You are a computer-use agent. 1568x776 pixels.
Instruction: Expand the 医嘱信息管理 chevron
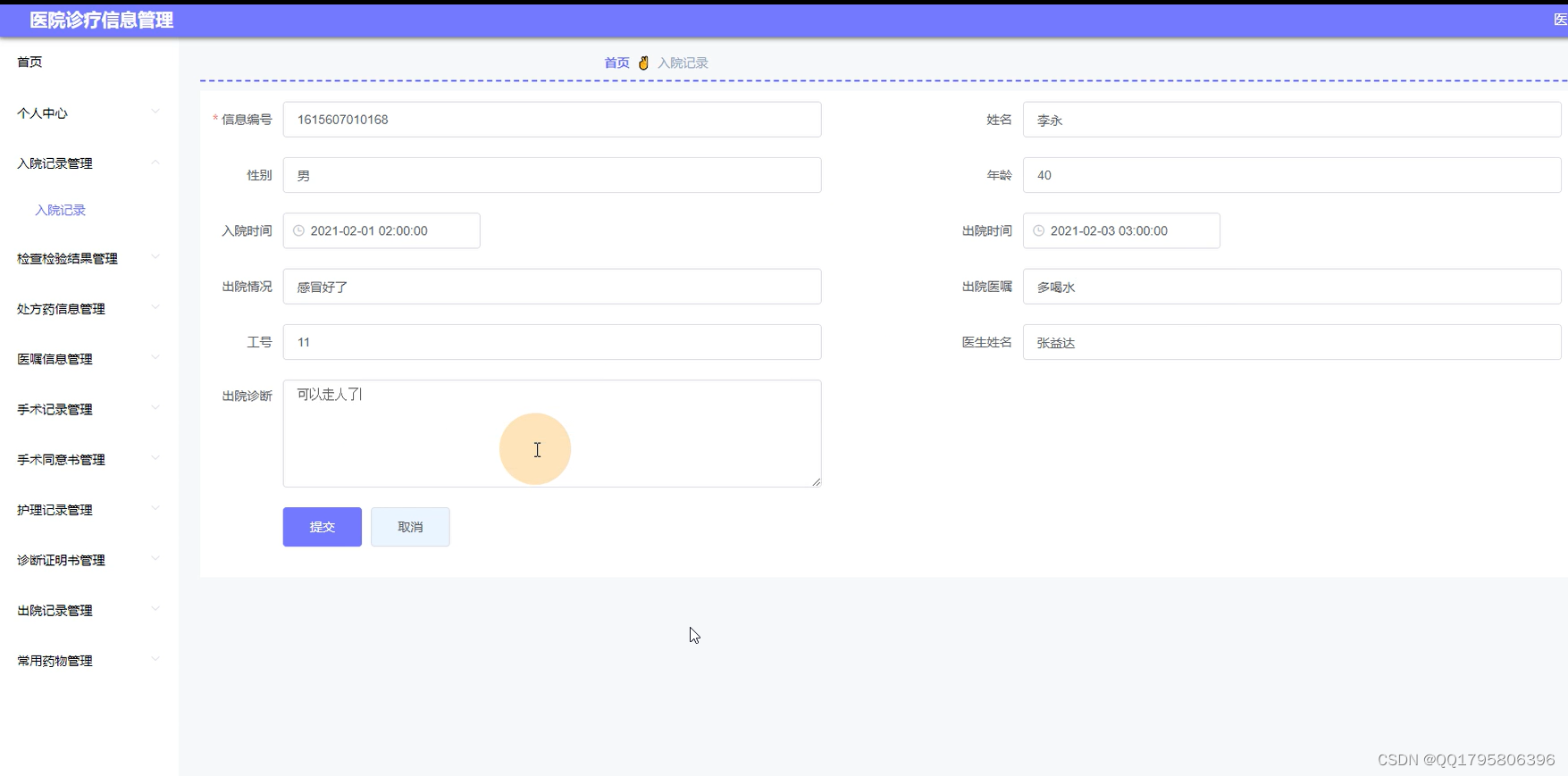[155, 357]
